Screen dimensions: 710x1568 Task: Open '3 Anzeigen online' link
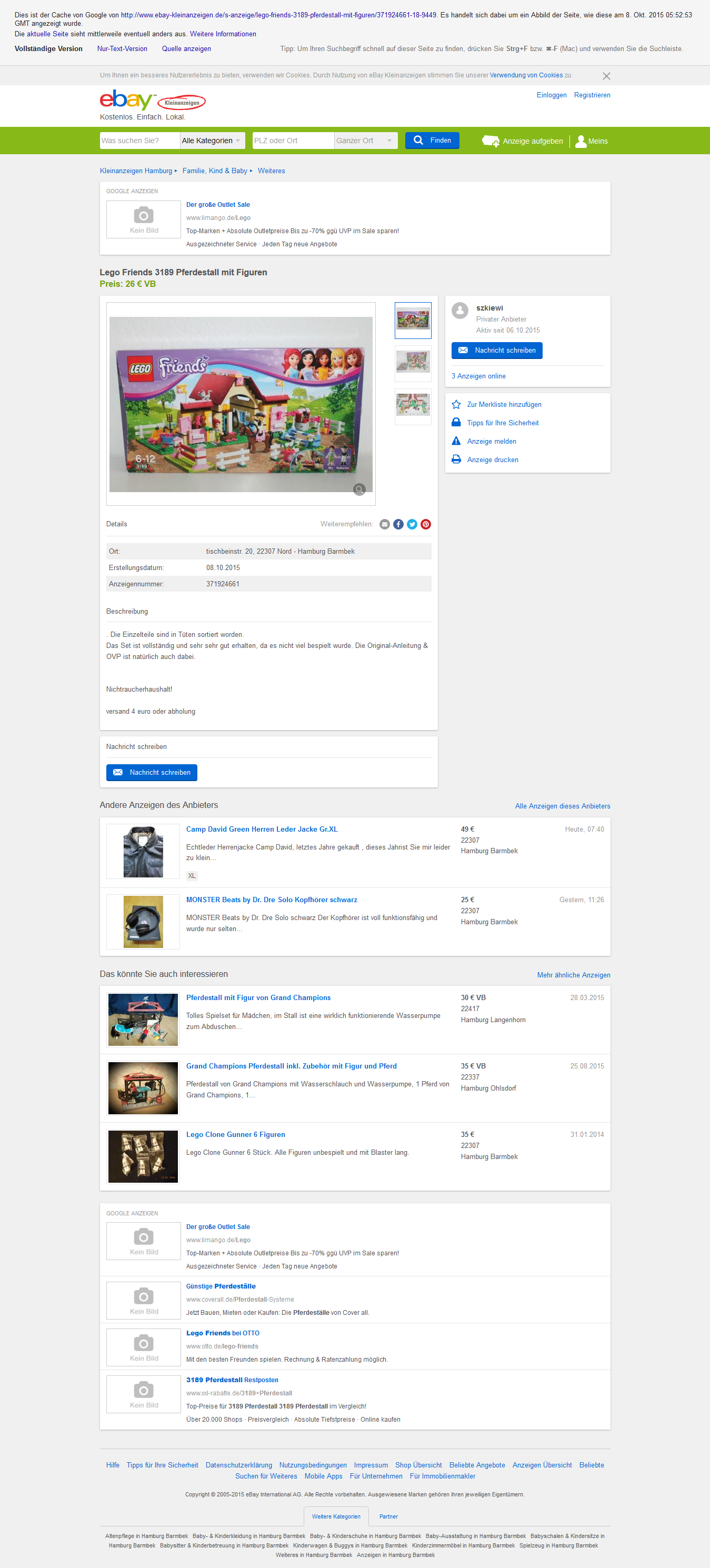[478, 376]
